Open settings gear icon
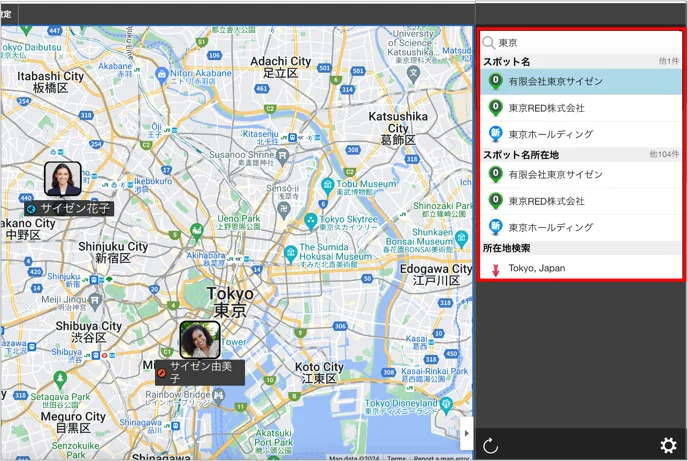The image size is (688, 461). pos(668,446)
